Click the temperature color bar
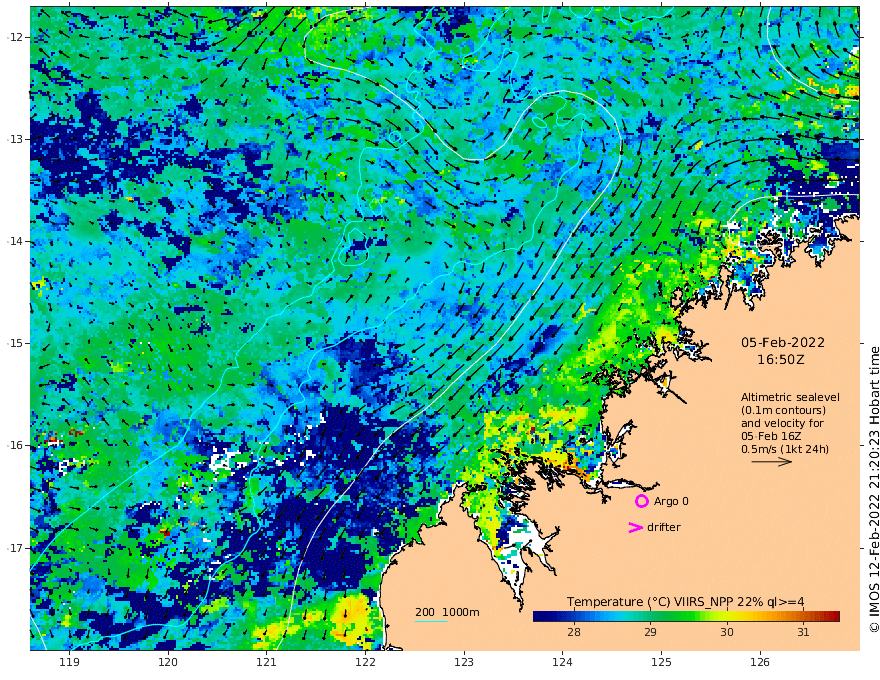880x680 pixels. [686, 616]
